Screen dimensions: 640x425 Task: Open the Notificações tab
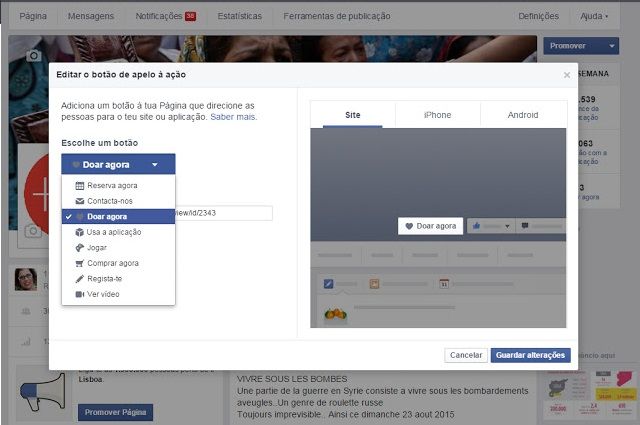166,16
